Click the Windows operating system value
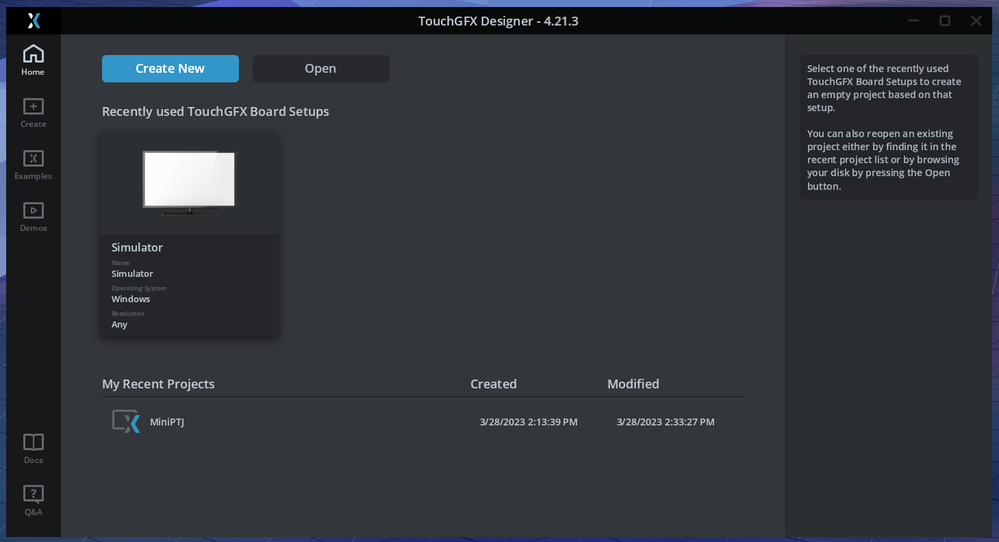 [131, 299]
